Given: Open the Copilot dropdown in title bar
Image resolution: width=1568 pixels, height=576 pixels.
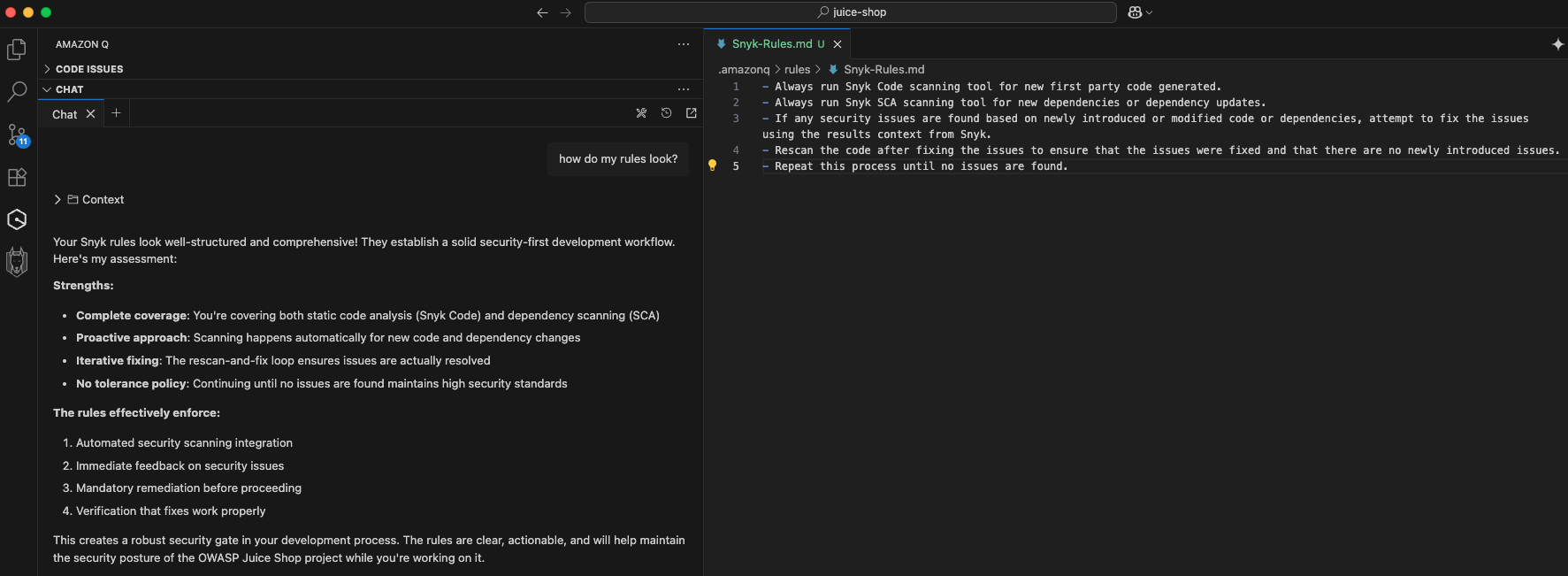Looking at the screenshot, I should click(1140, 12).
